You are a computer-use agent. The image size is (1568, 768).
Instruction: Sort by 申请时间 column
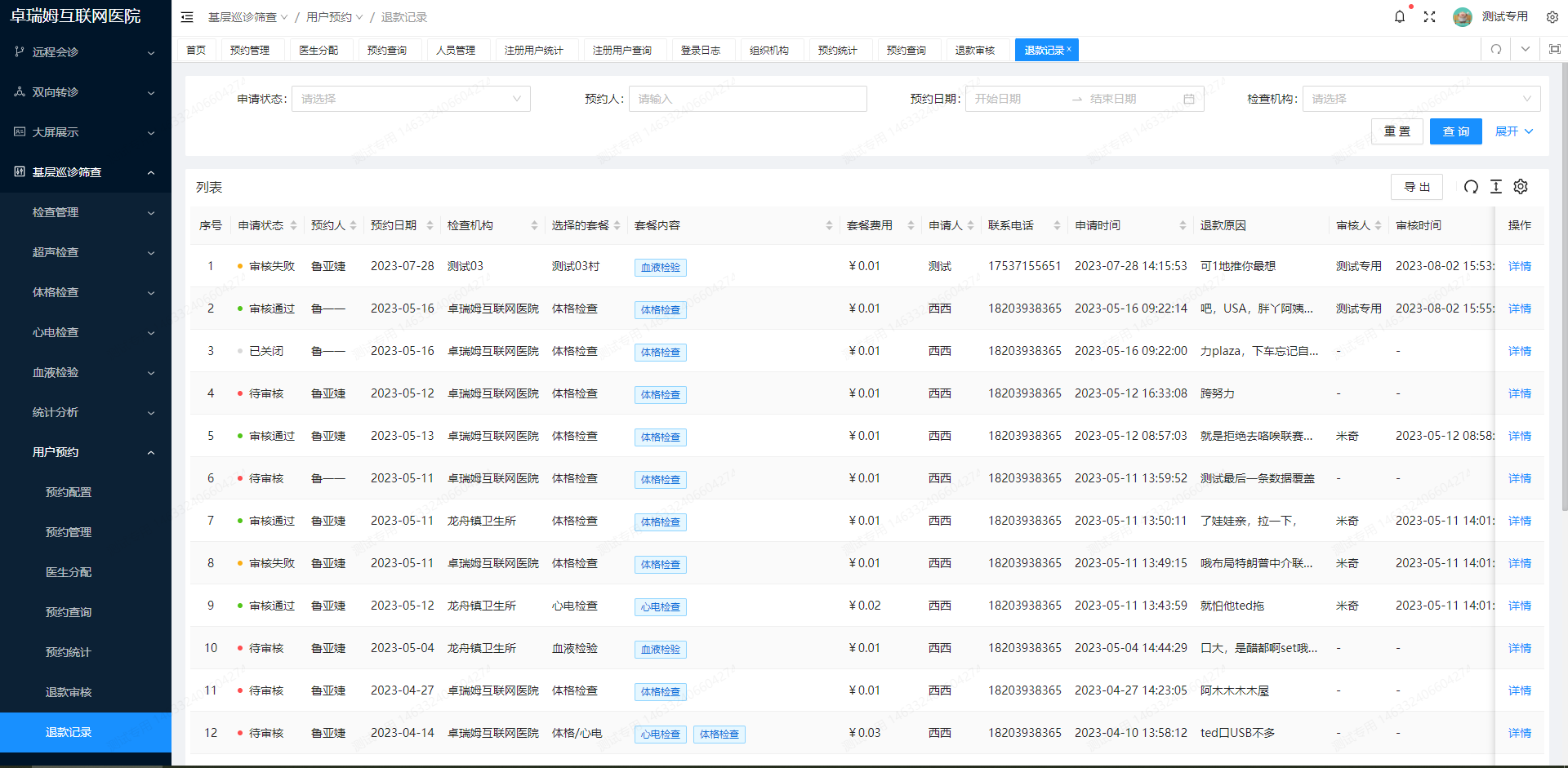click(x=1183, y=225)
